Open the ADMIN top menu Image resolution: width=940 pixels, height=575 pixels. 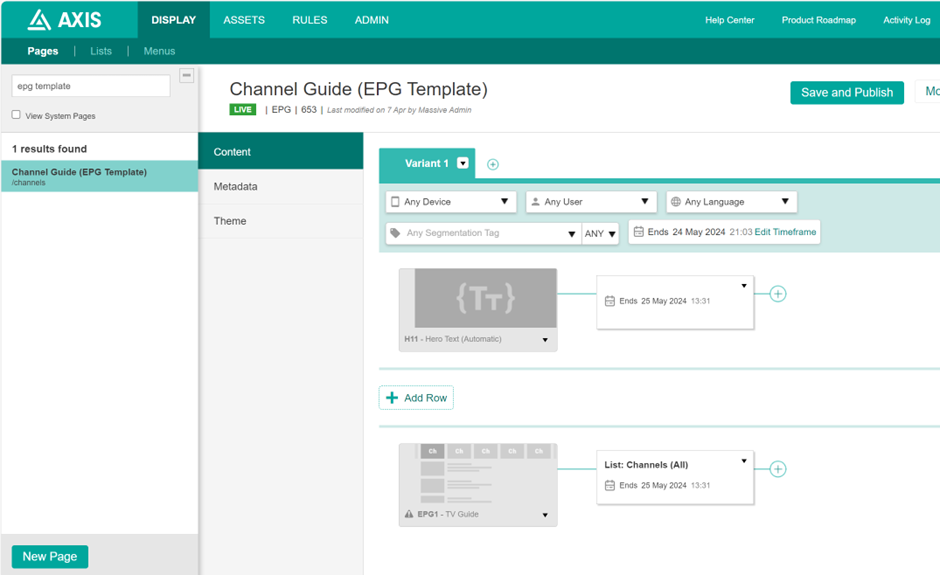372,20
